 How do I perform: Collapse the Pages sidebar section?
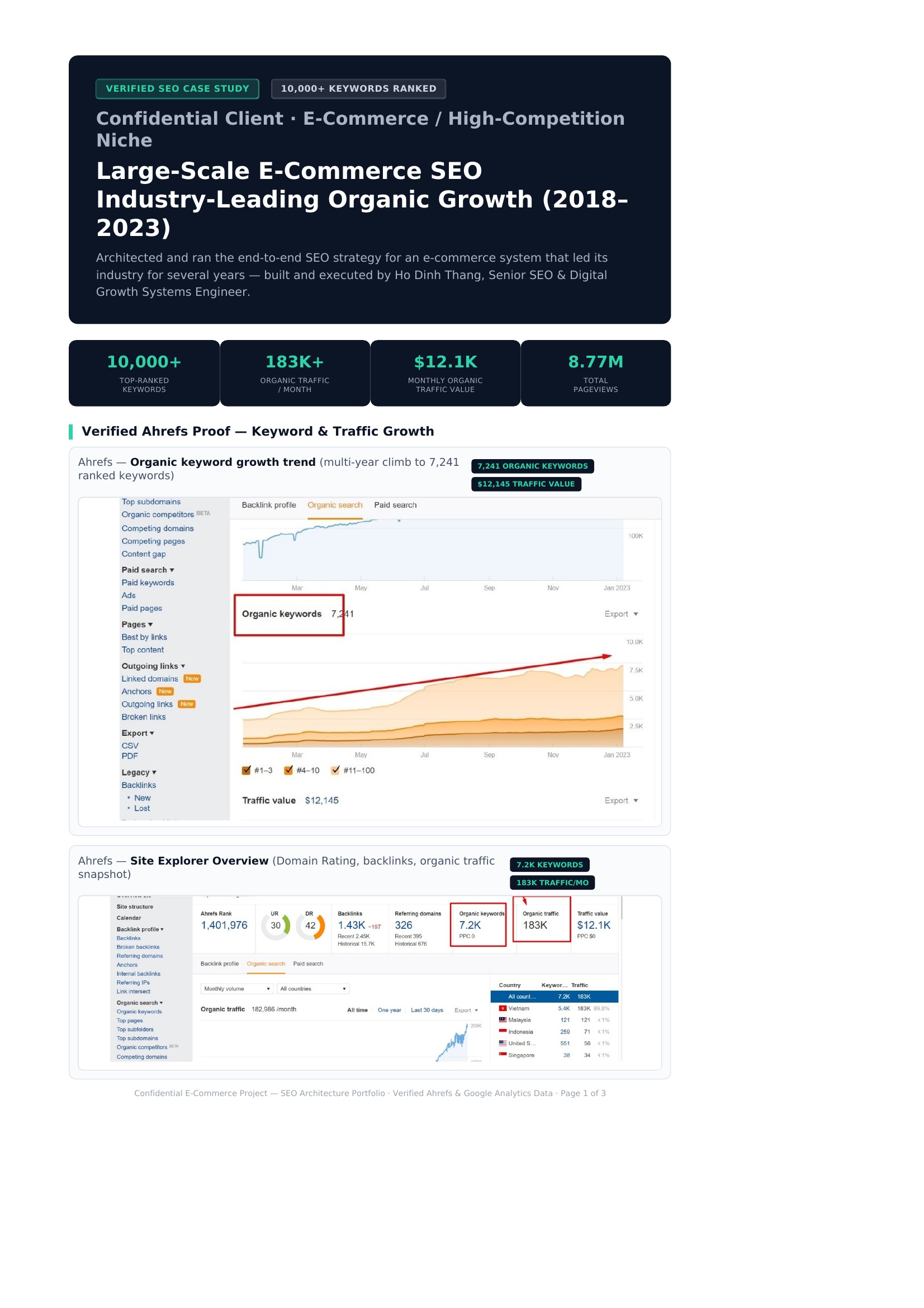(x=137, y=625)
